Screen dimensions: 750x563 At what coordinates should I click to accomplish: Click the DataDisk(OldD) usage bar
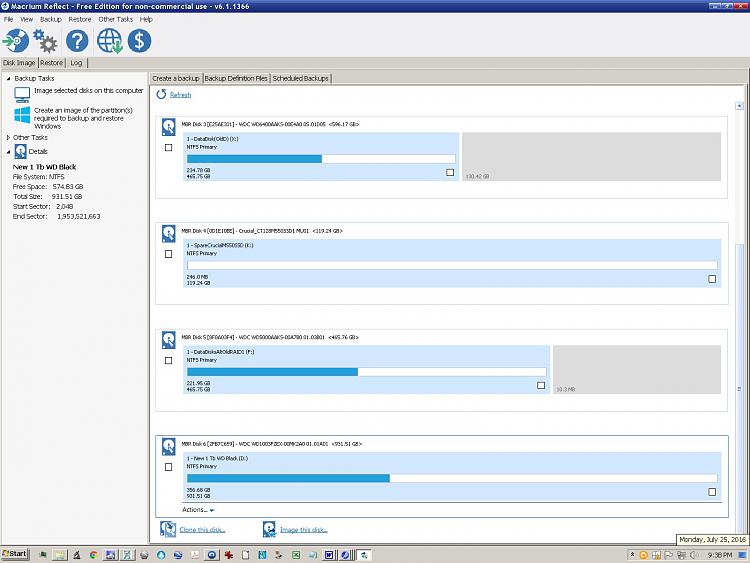[x=321, y=159]
